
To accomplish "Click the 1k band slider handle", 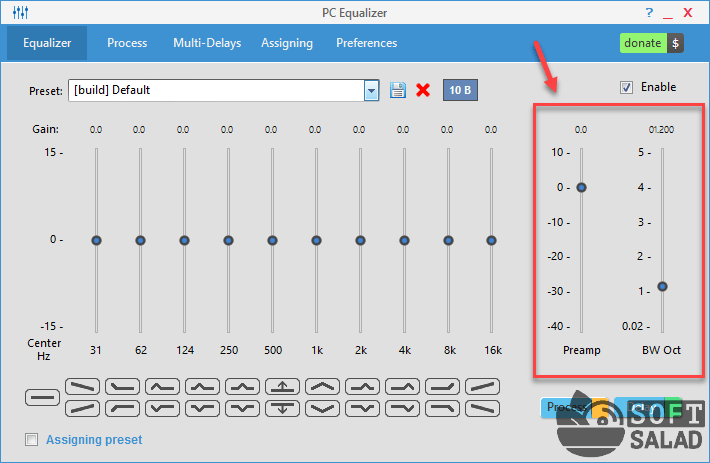I will [316, 240].
